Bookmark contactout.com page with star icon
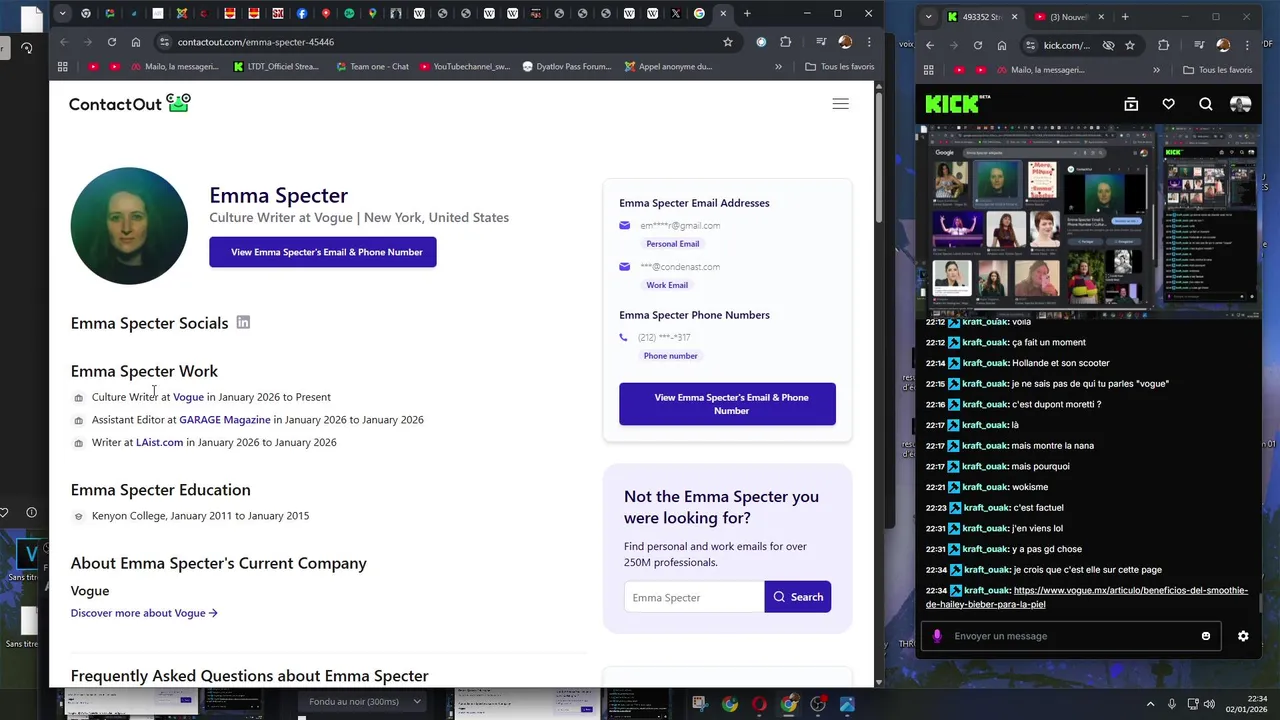 point(728,42)
